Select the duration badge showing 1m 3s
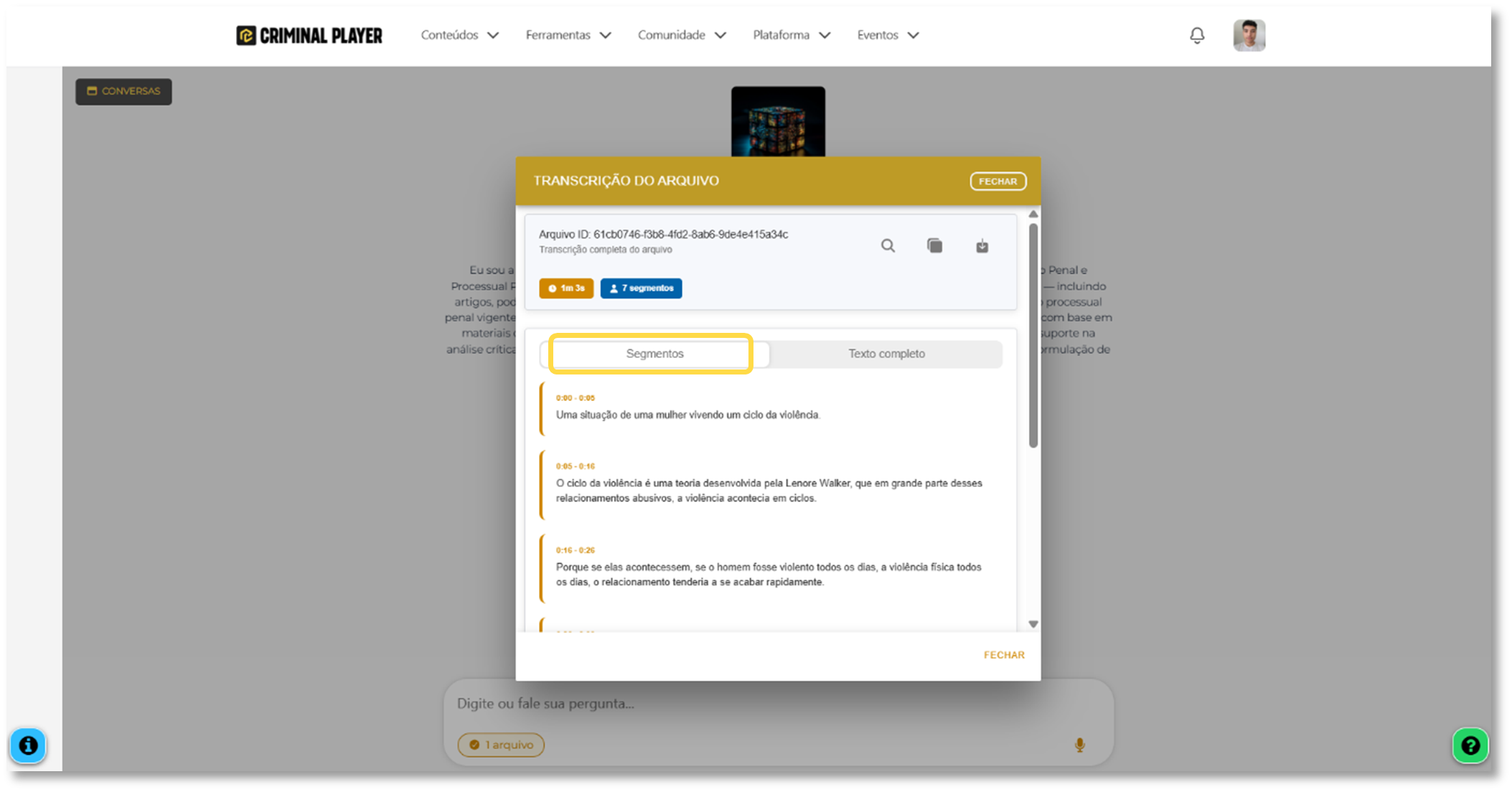This screenshot has height=792, width=1512. coord(566,288)
